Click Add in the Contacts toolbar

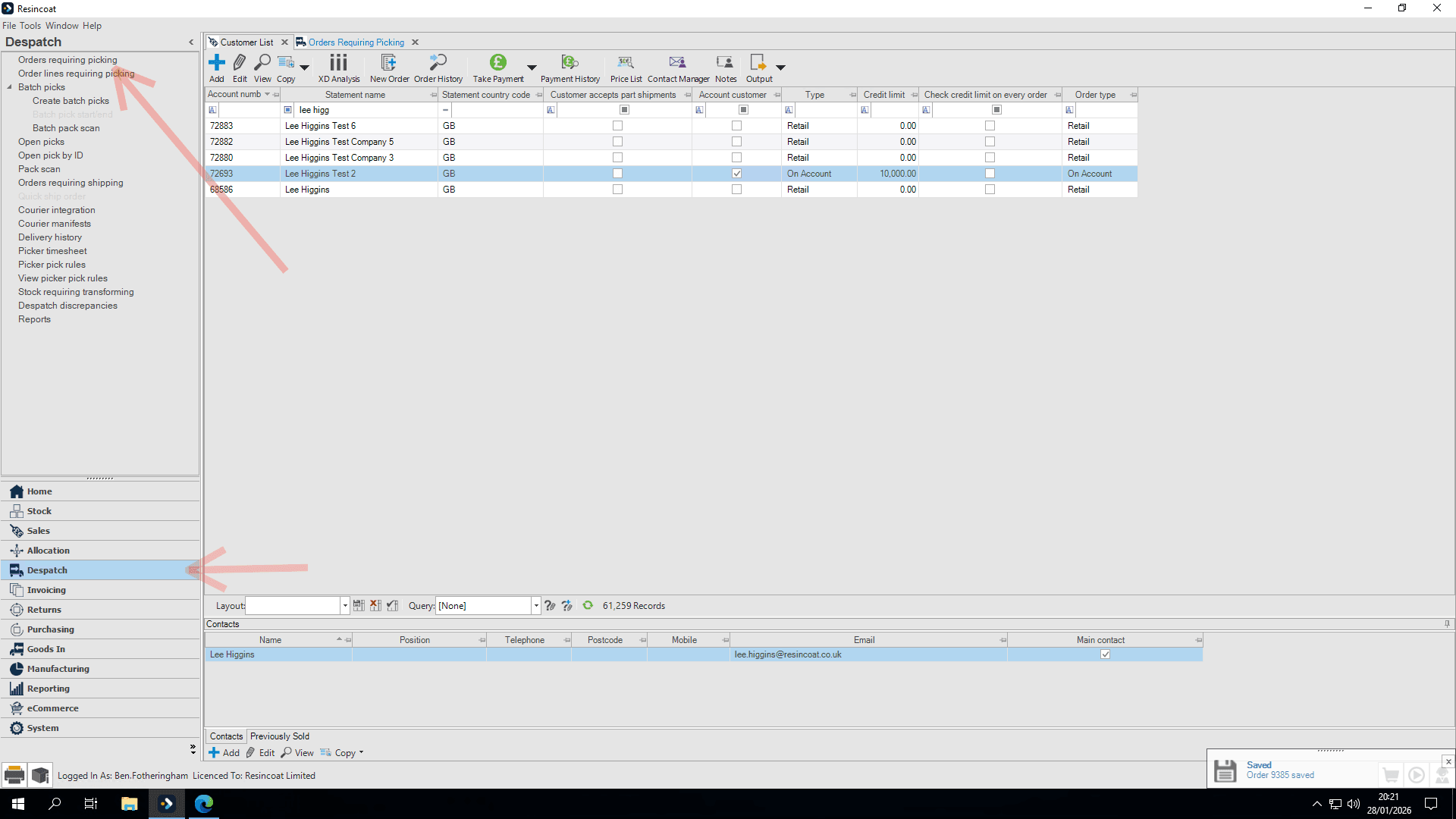tap(224, 753)
